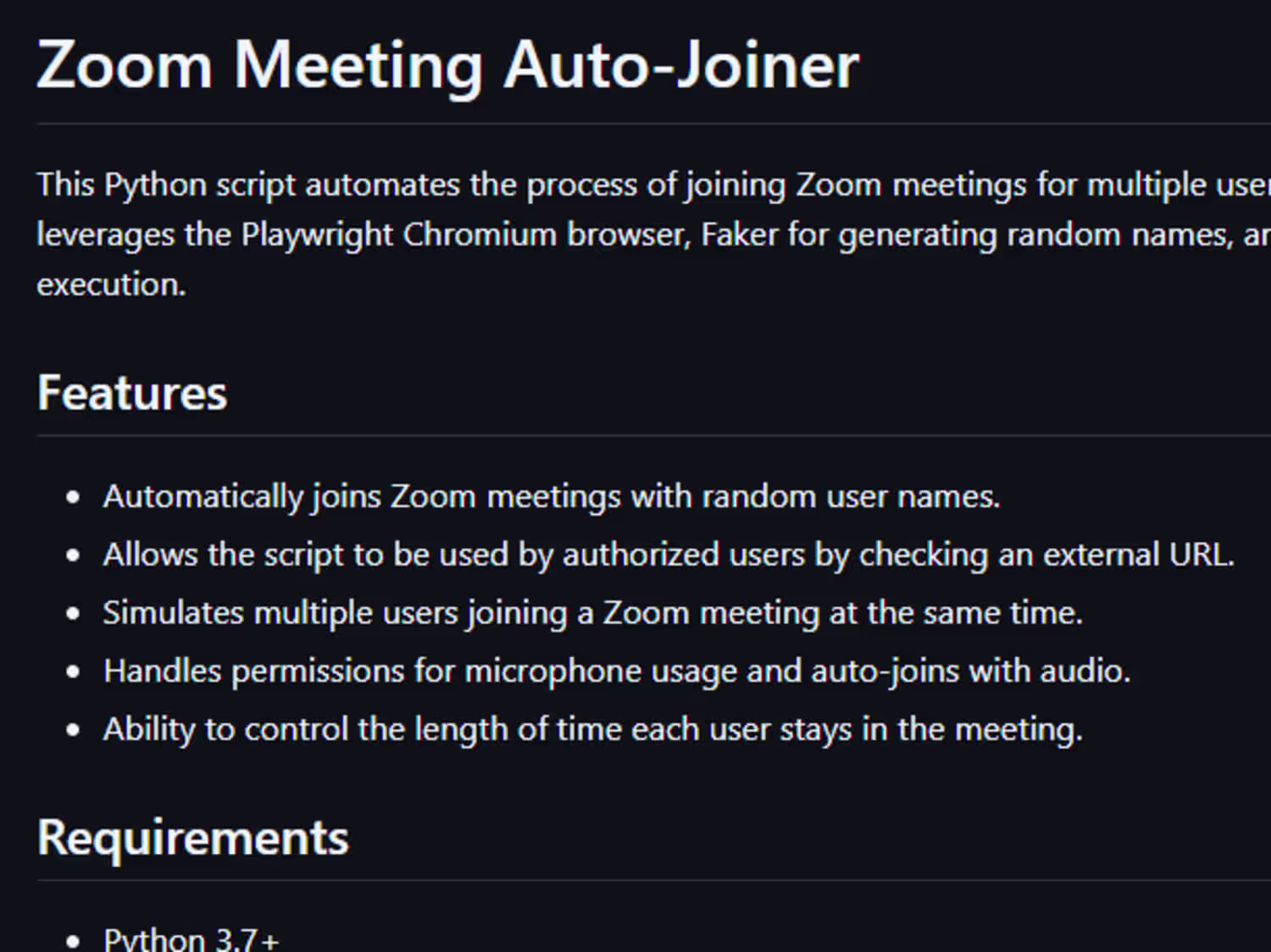Click the Zoom Meeting Auto-Joiner title heading

tap(447, 65)
